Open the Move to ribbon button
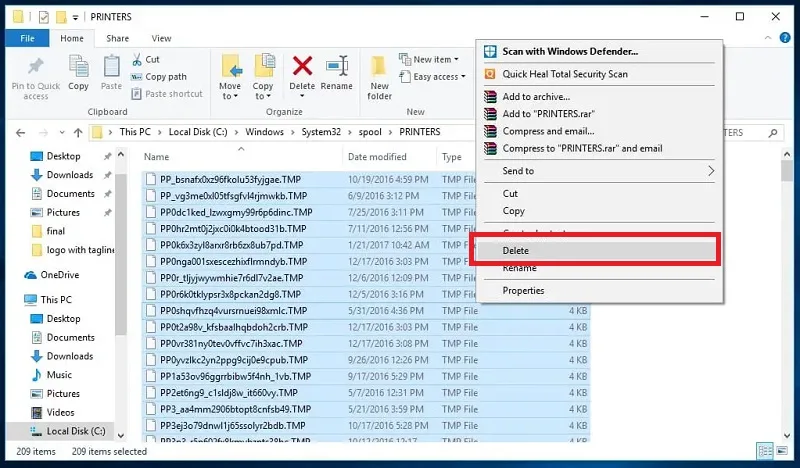This screenshot has width=800, height=468. coord(230,77)
